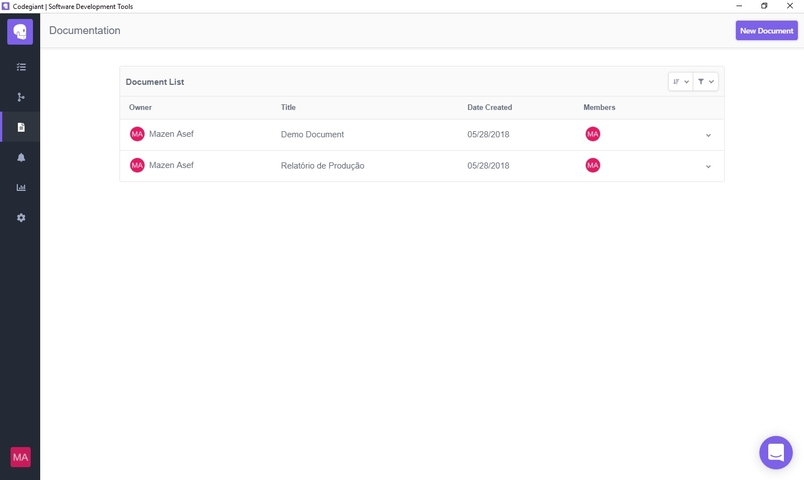The height and width of the screenshot is (480, 804).
Task: Select the Documentation page icon in sidebar
Action: pyautogui.click(x=21, y=127)
